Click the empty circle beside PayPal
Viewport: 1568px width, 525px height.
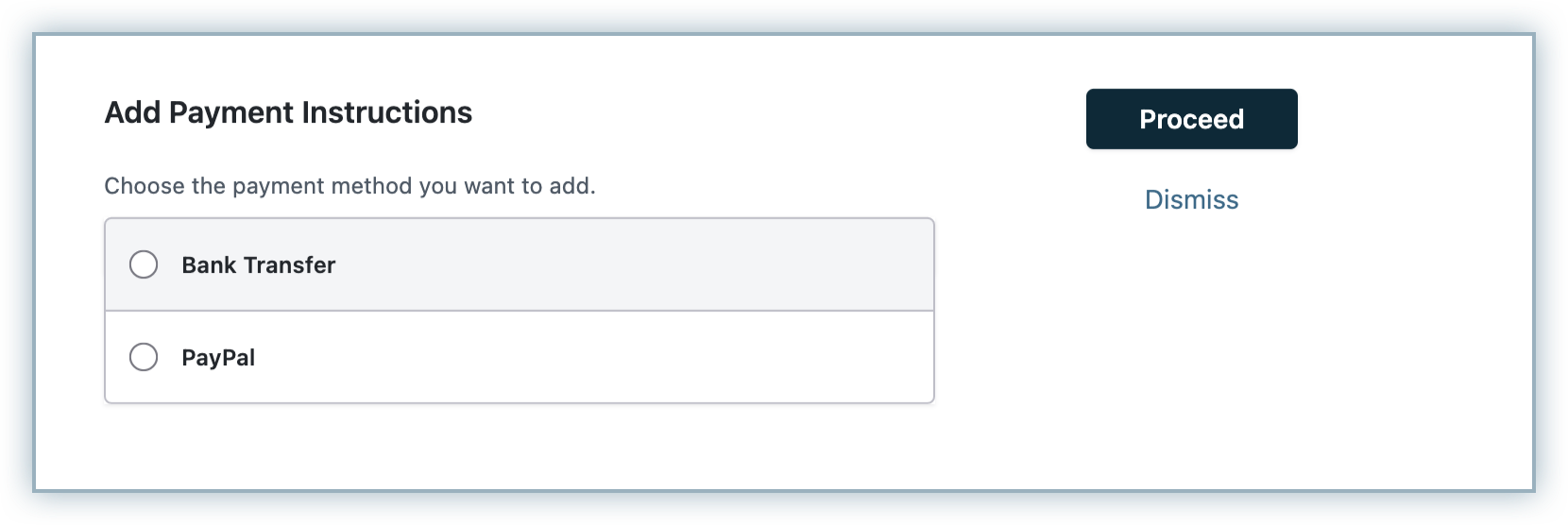pos(144,357)
